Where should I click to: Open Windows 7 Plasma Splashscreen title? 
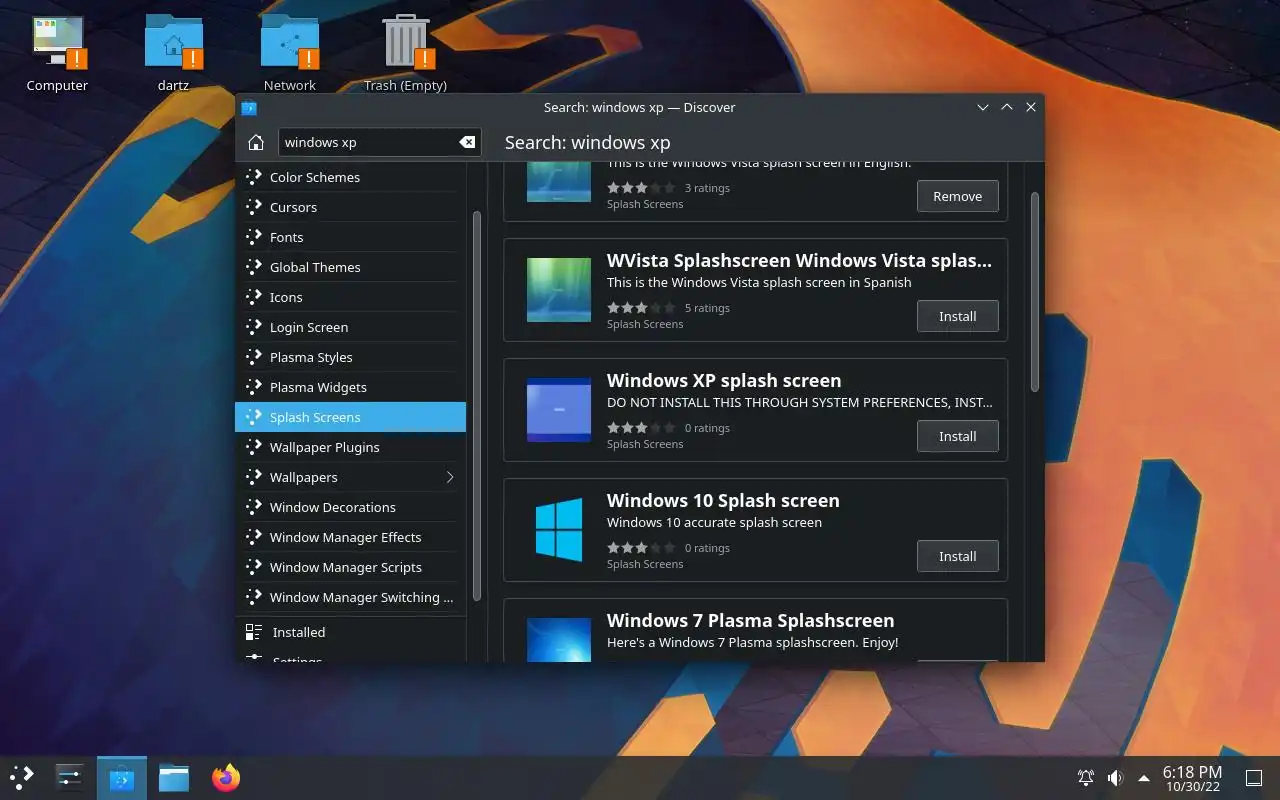point(750,620)
